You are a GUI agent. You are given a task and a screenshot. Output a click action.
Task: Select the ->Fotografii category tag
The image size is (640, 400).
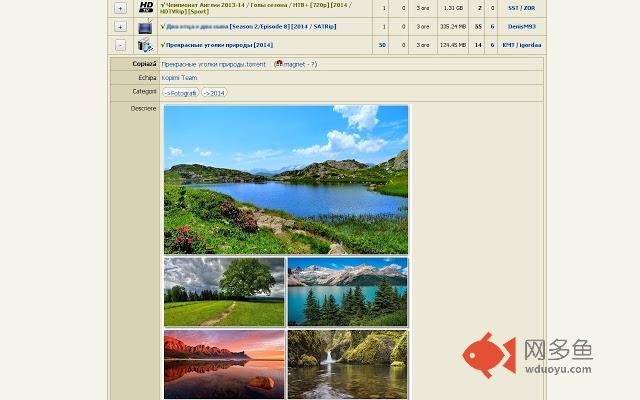[181, 93]
